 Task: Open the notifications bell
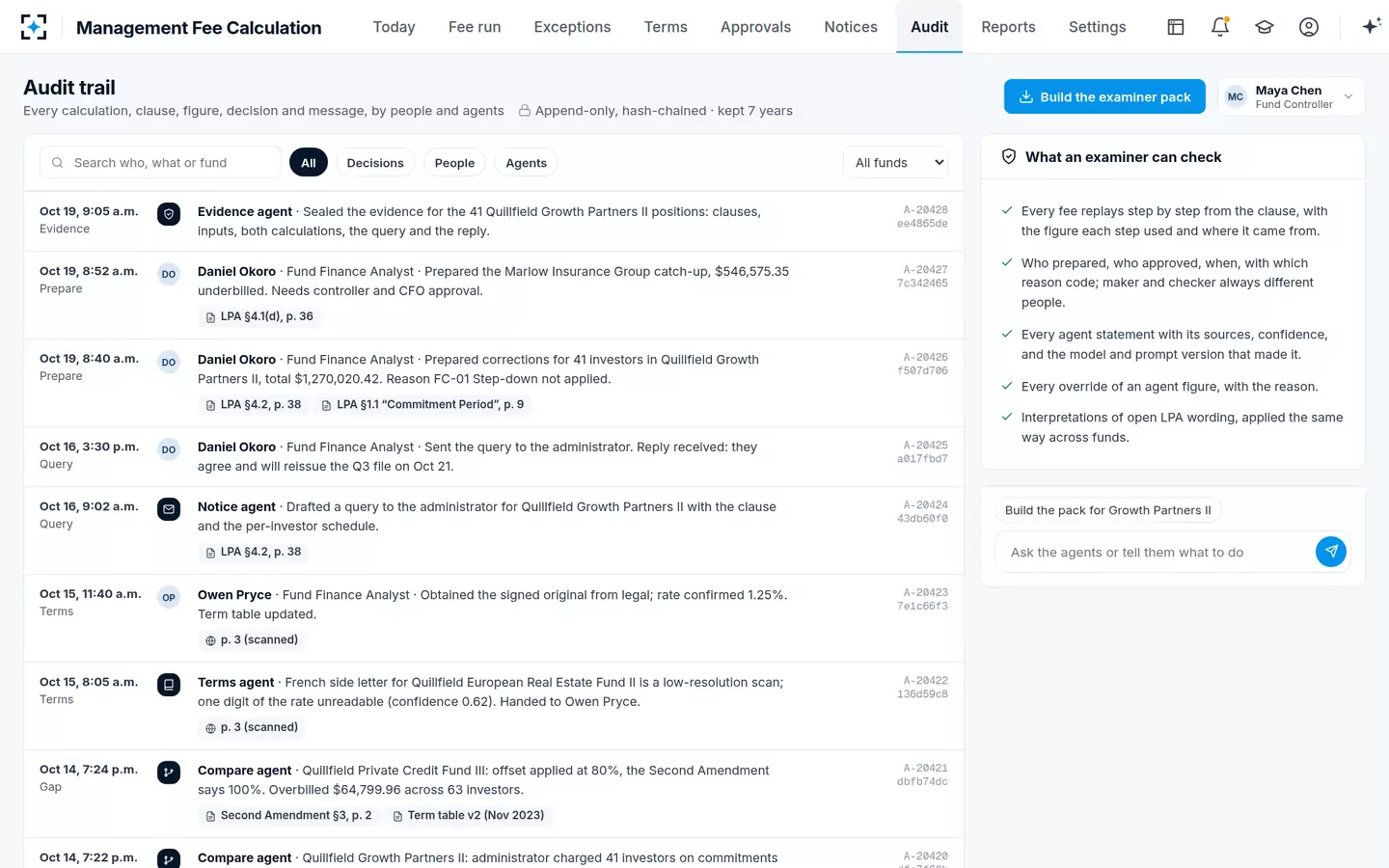(x=1220, y=27)
